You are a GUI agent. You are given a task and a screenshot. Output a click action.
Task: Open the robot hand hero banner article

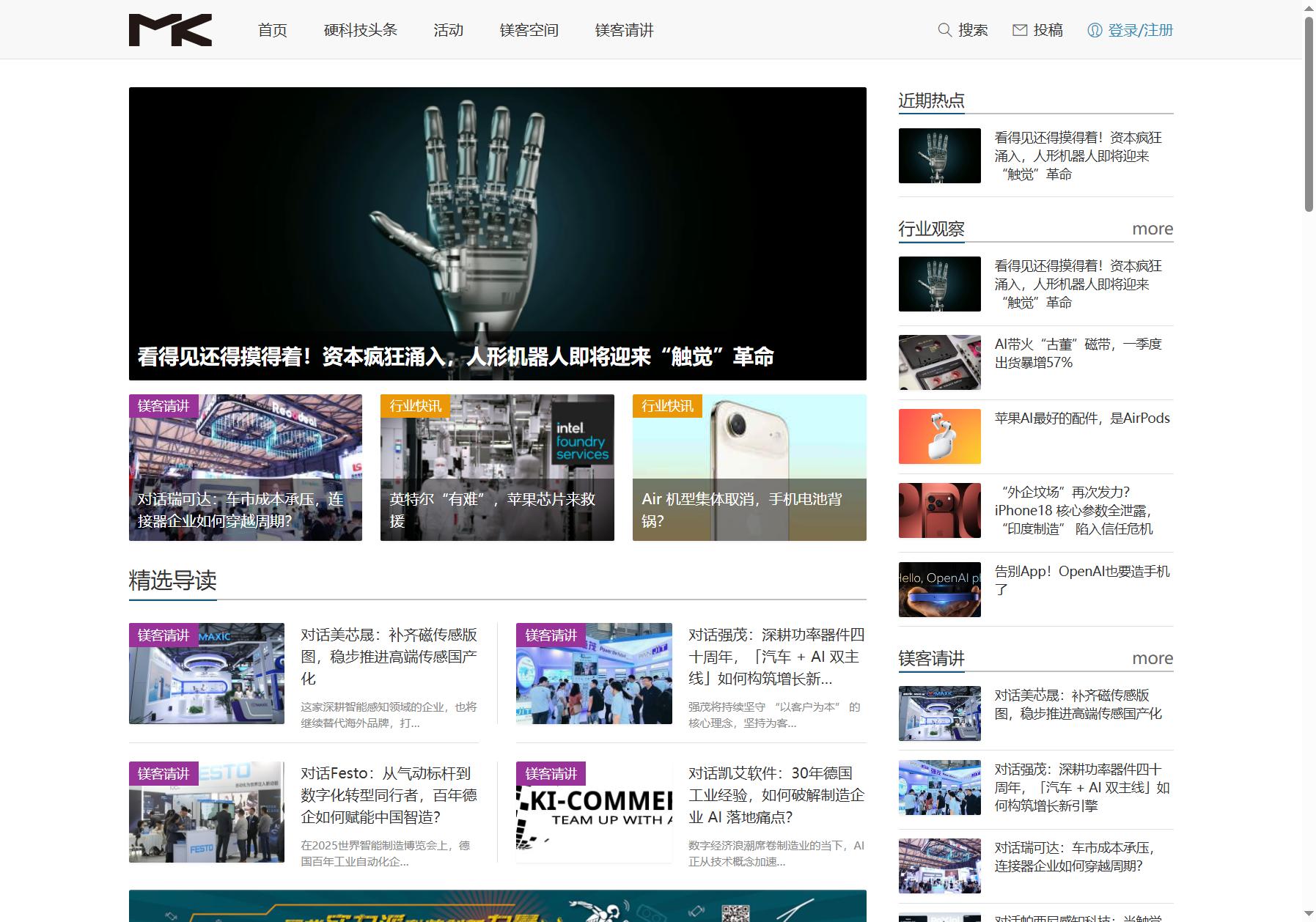pos(498,234)
